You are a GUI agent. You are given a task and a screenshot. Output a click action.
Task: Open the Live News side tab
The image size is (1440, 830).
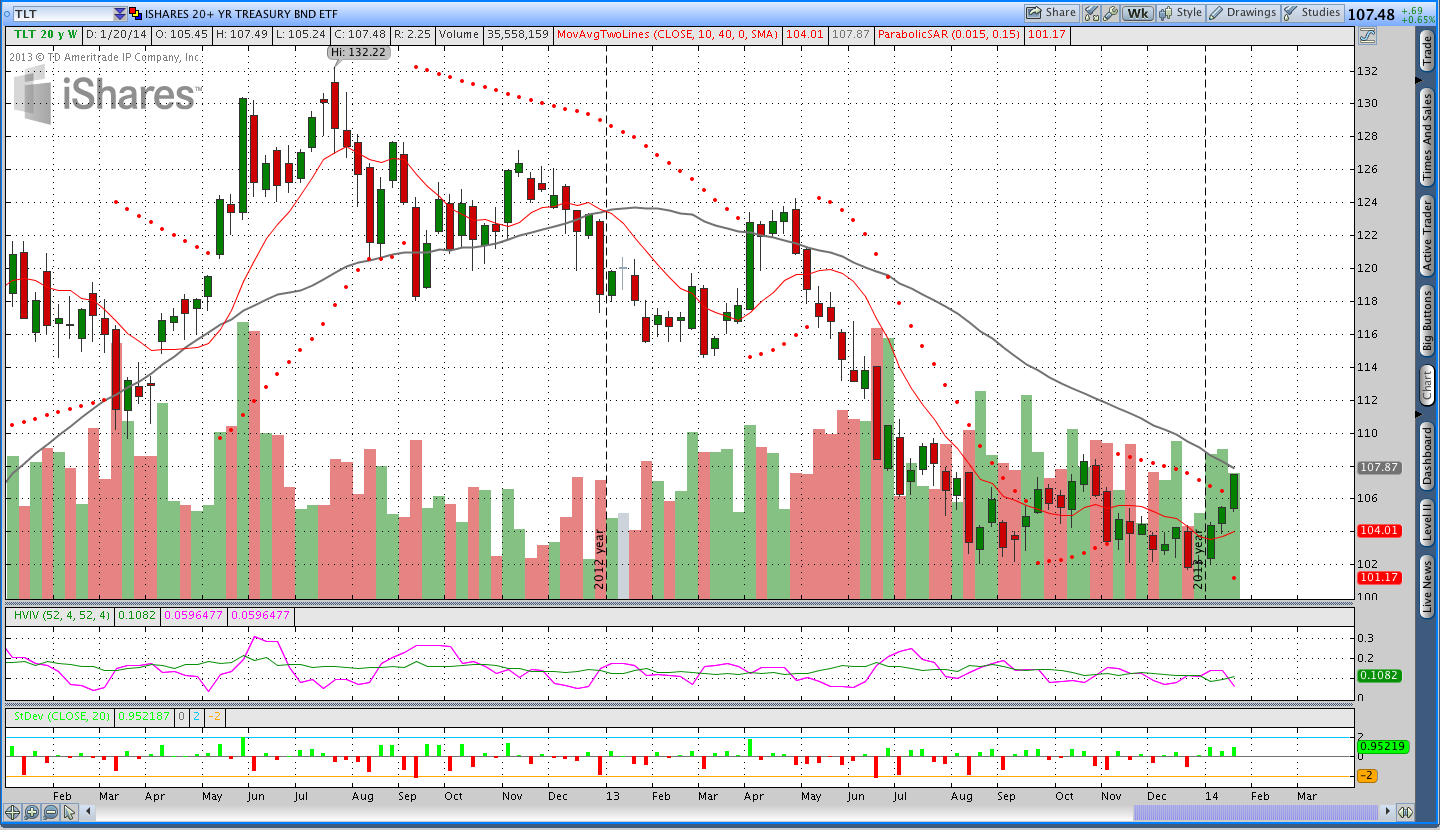tap(1427, 588)
